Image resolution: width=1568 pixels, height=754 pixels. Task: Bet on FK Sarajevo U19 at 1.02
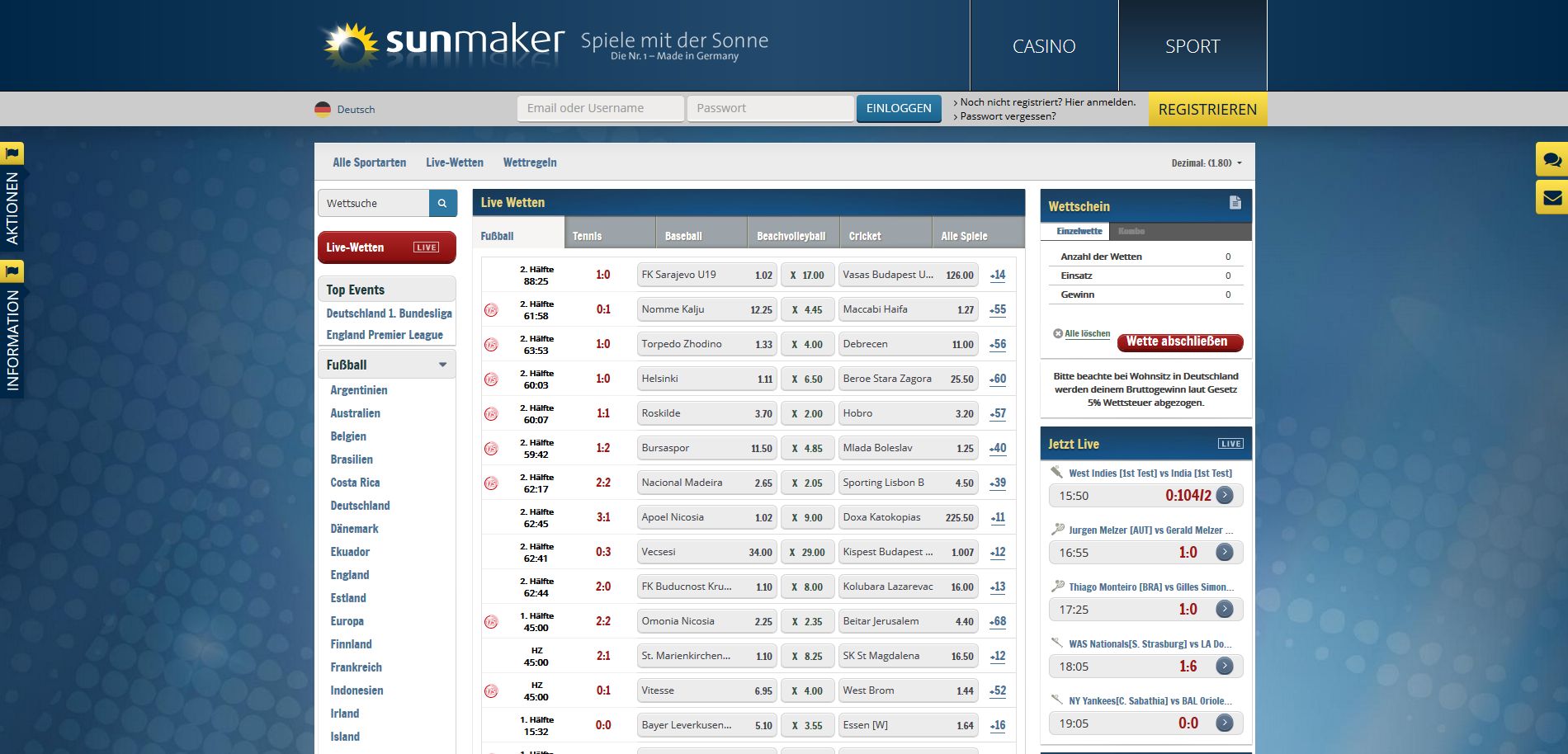706,275
